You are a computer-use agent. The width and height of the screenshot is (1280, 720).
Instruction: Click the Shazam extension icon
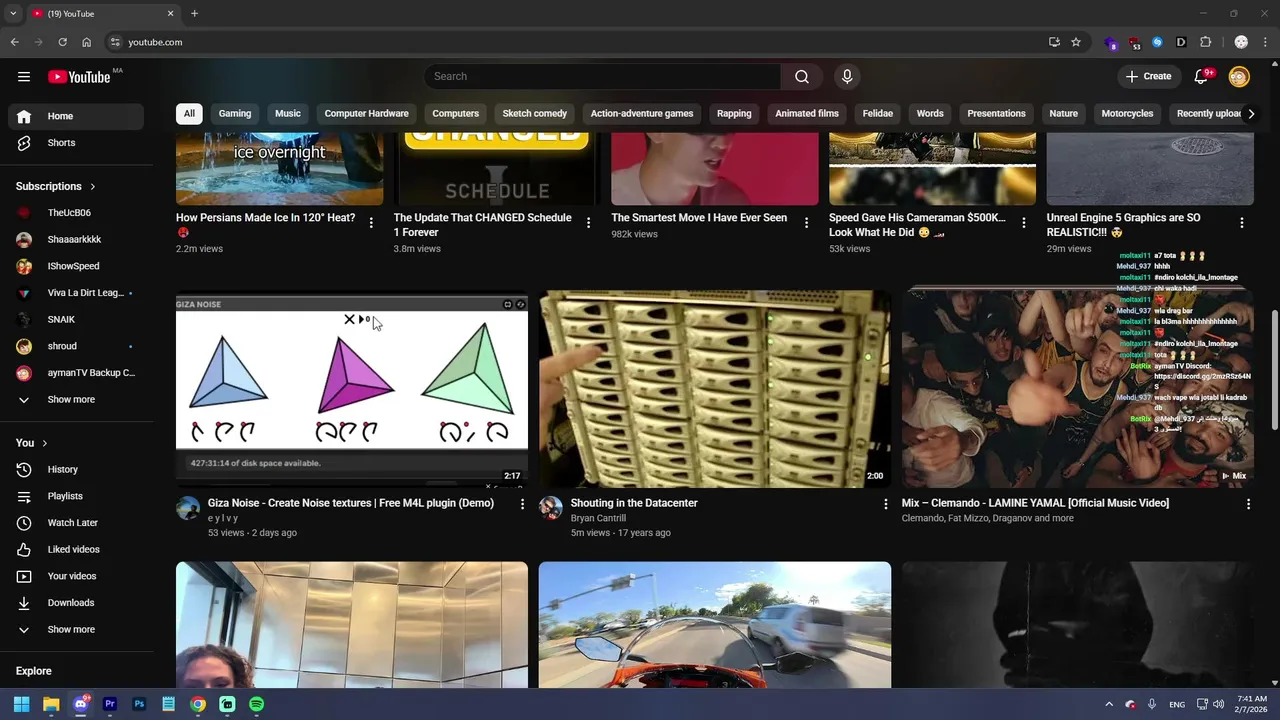(1157, 42)
